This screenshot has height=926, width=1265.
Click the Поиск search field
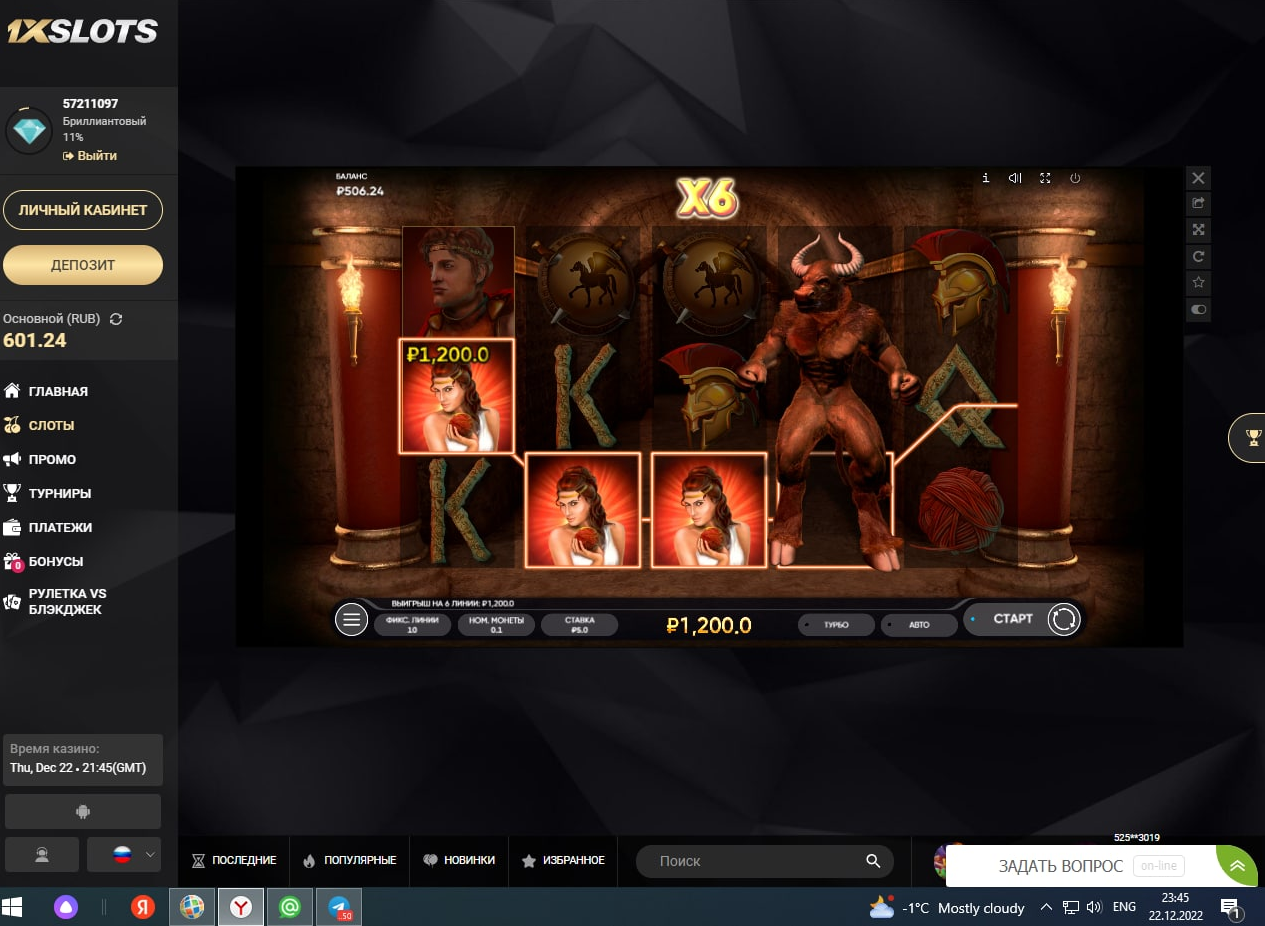click(x=765, y=861)
